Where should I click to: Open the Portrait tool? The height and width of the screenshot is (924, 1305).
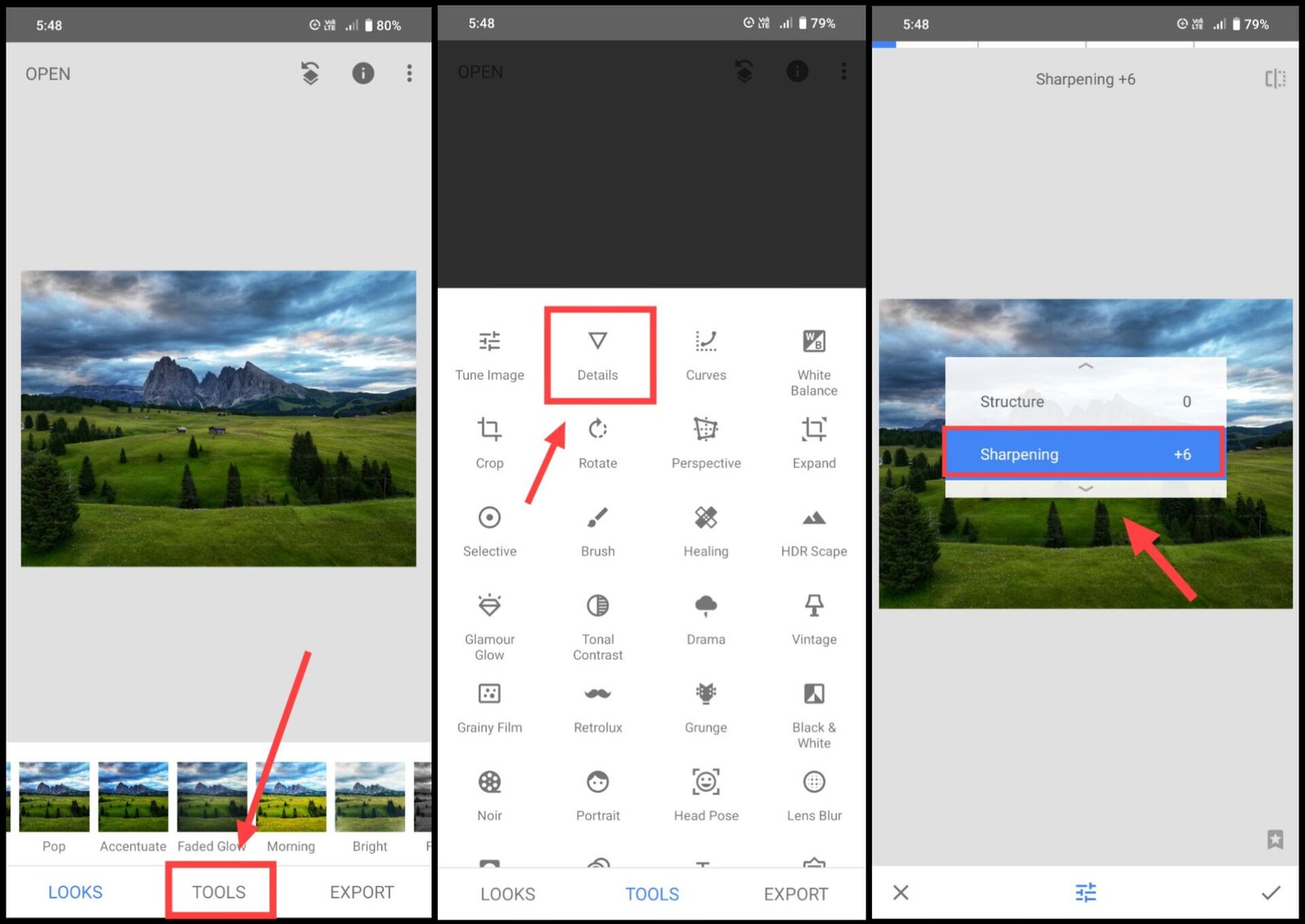(598, 796)
